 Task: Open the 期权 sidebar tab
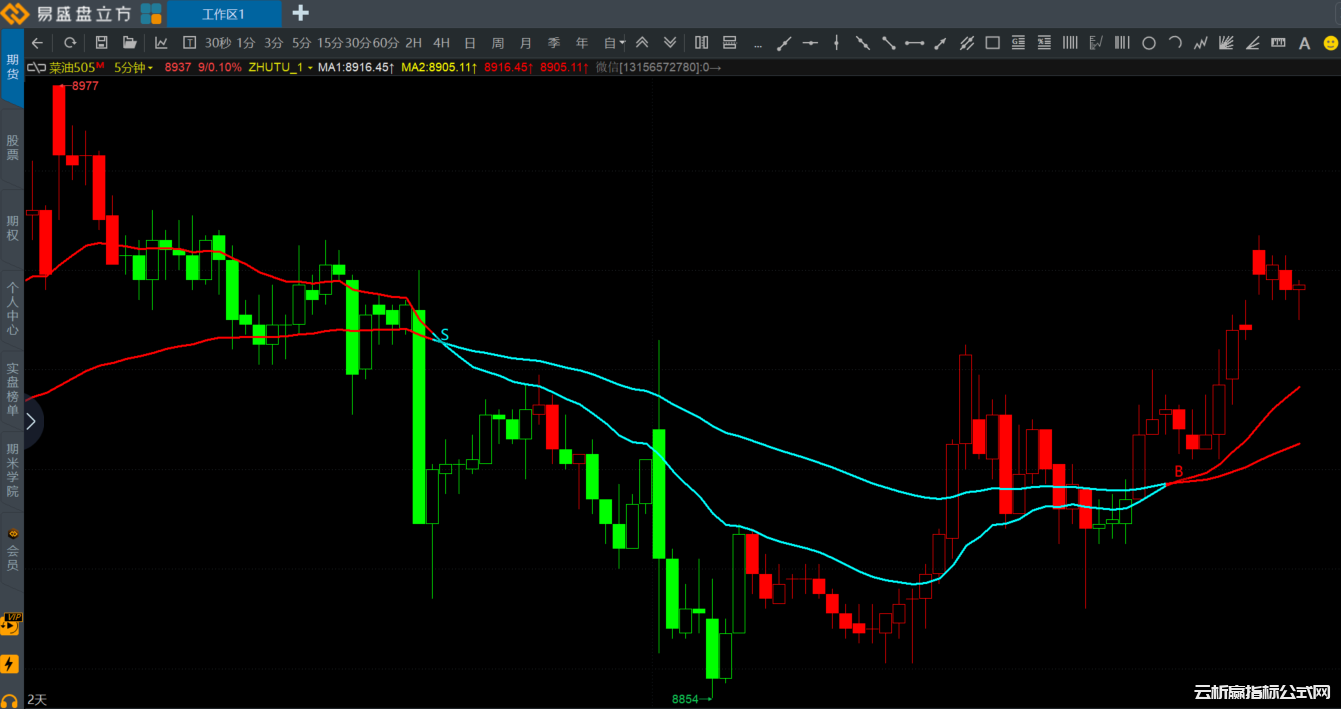(x=12, y=228)
